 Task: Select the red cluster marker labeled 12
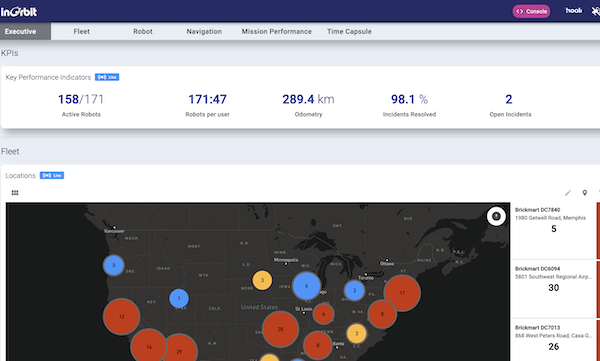click(121, 317)
